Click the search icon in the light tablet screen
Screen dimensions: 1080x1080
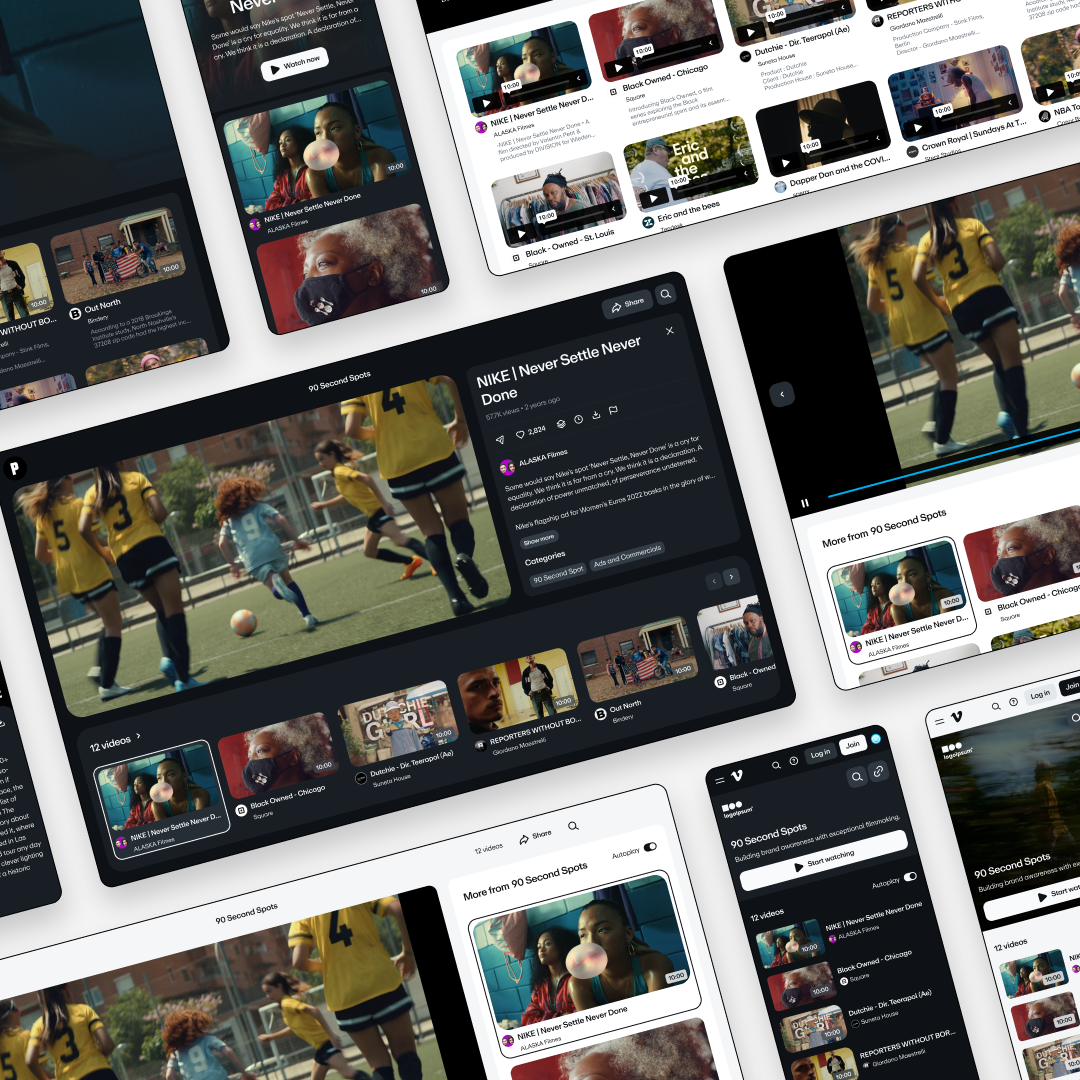point(573,826)
